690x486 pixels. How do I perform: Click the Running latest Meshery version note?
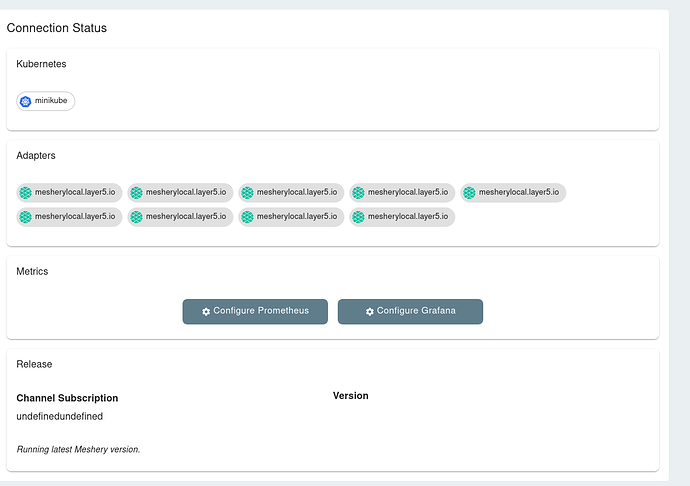(x=78, y=449)
